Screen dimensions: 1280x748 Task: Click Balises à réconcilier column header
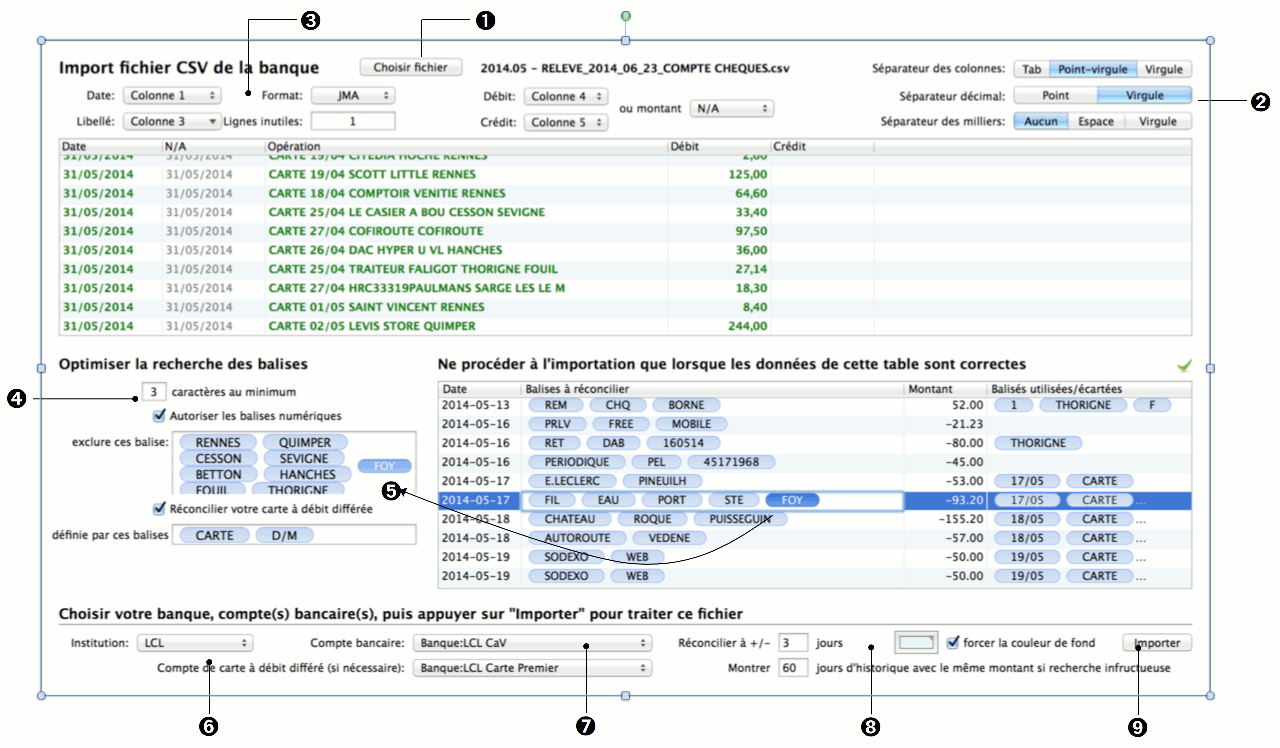point(711,389)
